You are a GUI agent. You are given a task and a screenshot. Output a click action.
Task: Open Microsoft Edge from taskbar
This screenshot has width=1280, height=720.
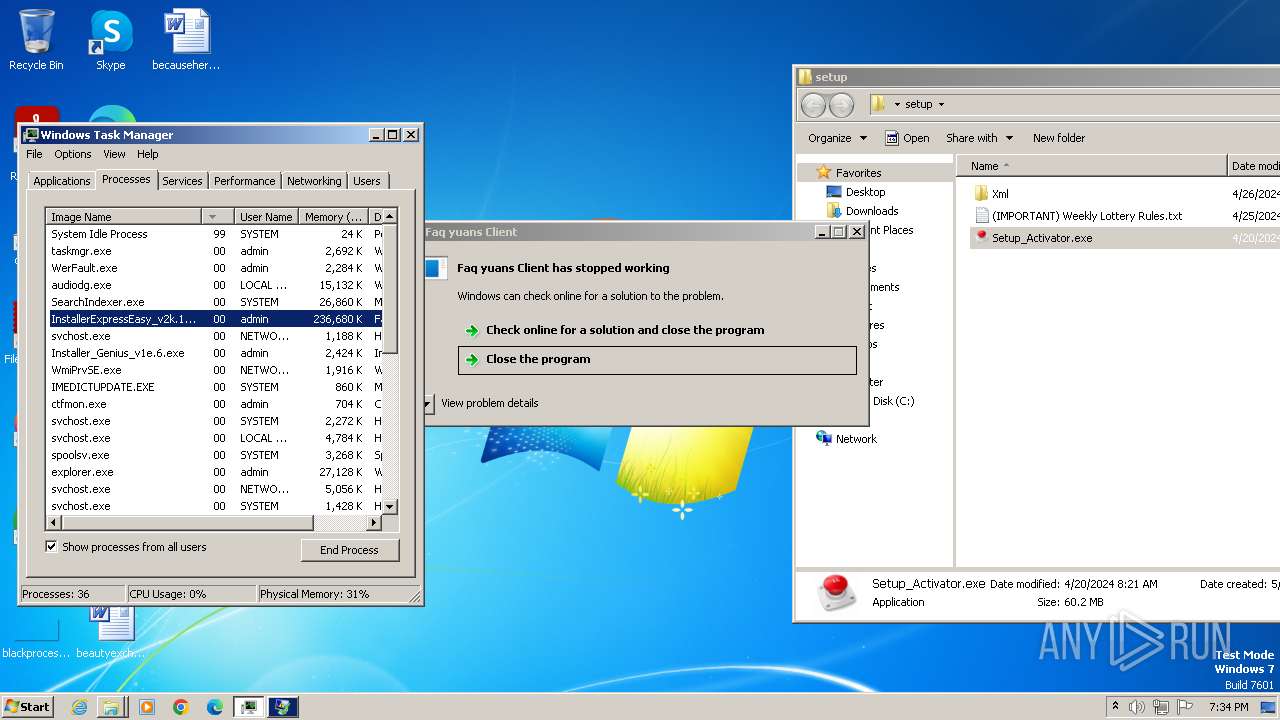pos(215,707)
